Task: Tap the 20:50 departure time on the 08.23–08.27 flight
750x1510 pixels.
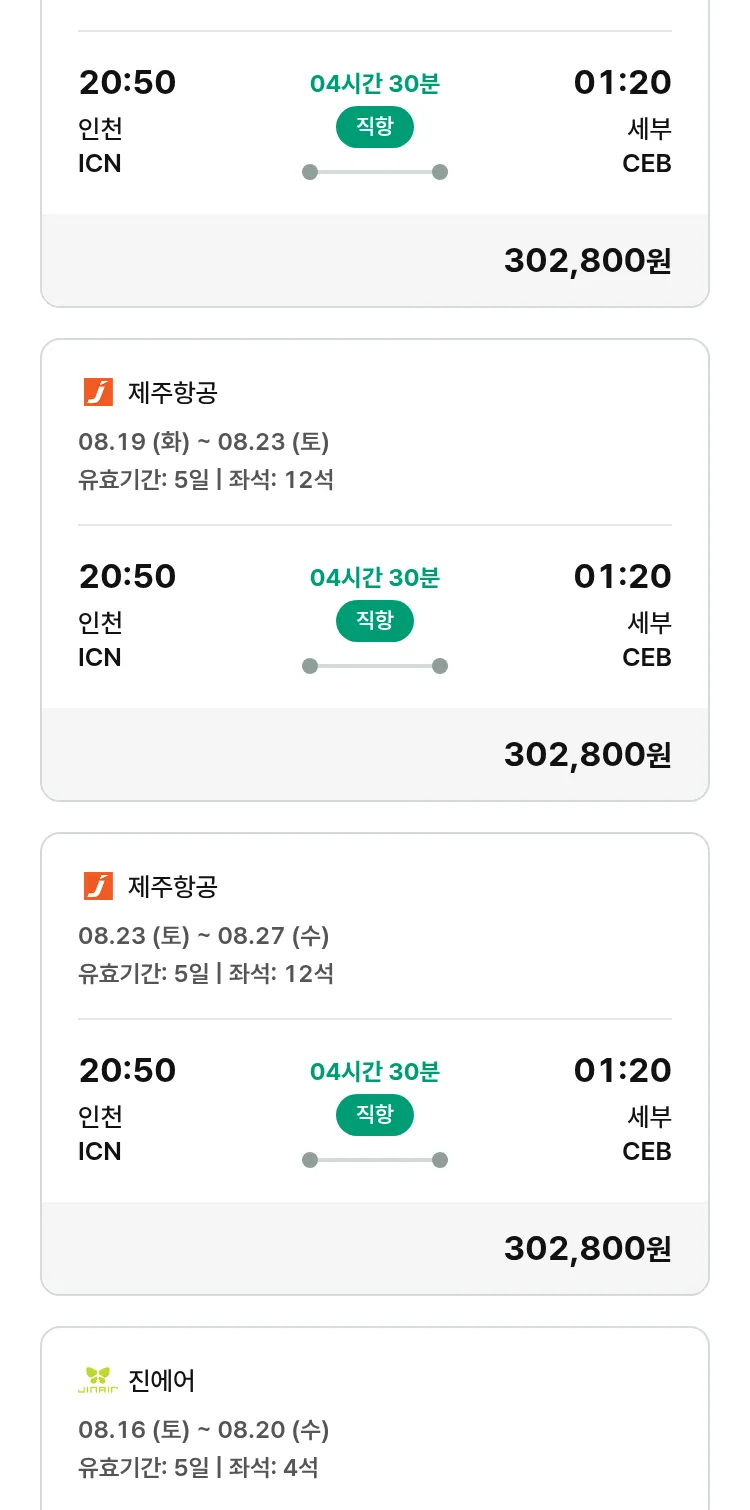Action: (x=127, y=1070)
